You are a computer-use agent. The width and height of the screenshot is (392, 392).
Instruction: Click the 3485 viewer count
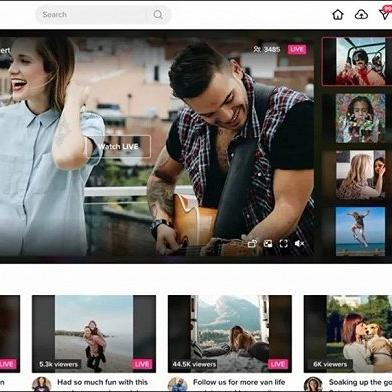coord(267,49)
